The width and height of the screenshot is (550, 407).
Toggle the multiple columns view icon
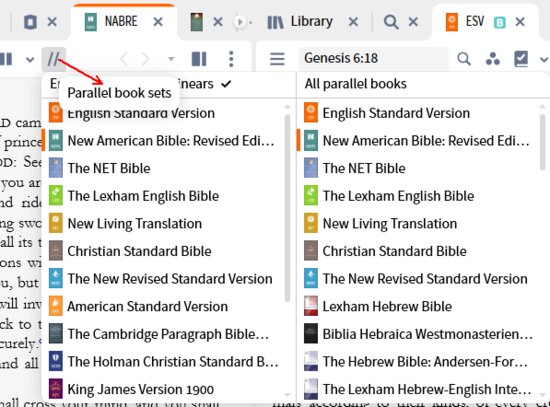click(x=199, y=59)
